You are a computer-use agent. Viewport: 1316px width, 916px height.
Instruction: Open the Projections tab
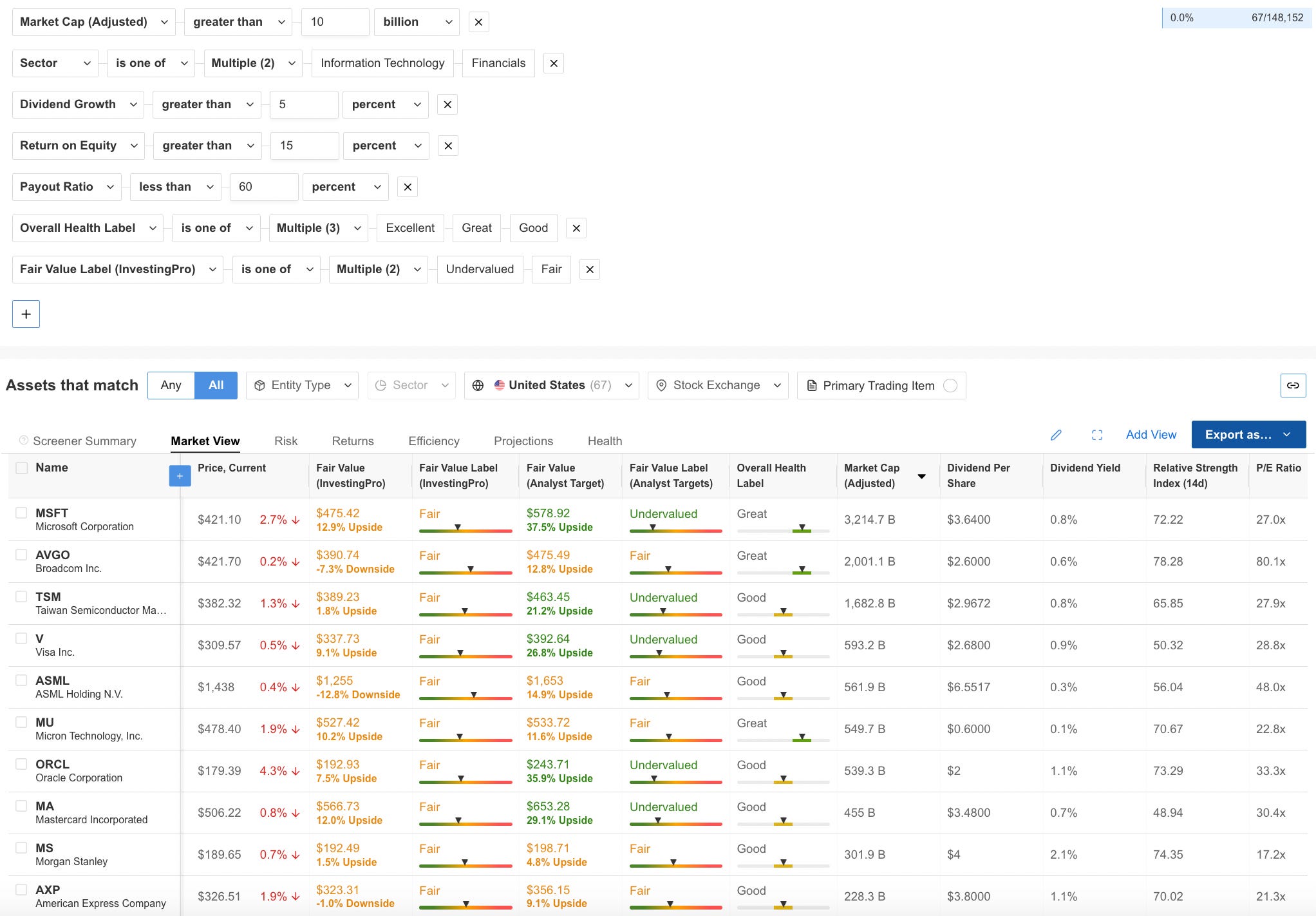click(x=523, y=441)
